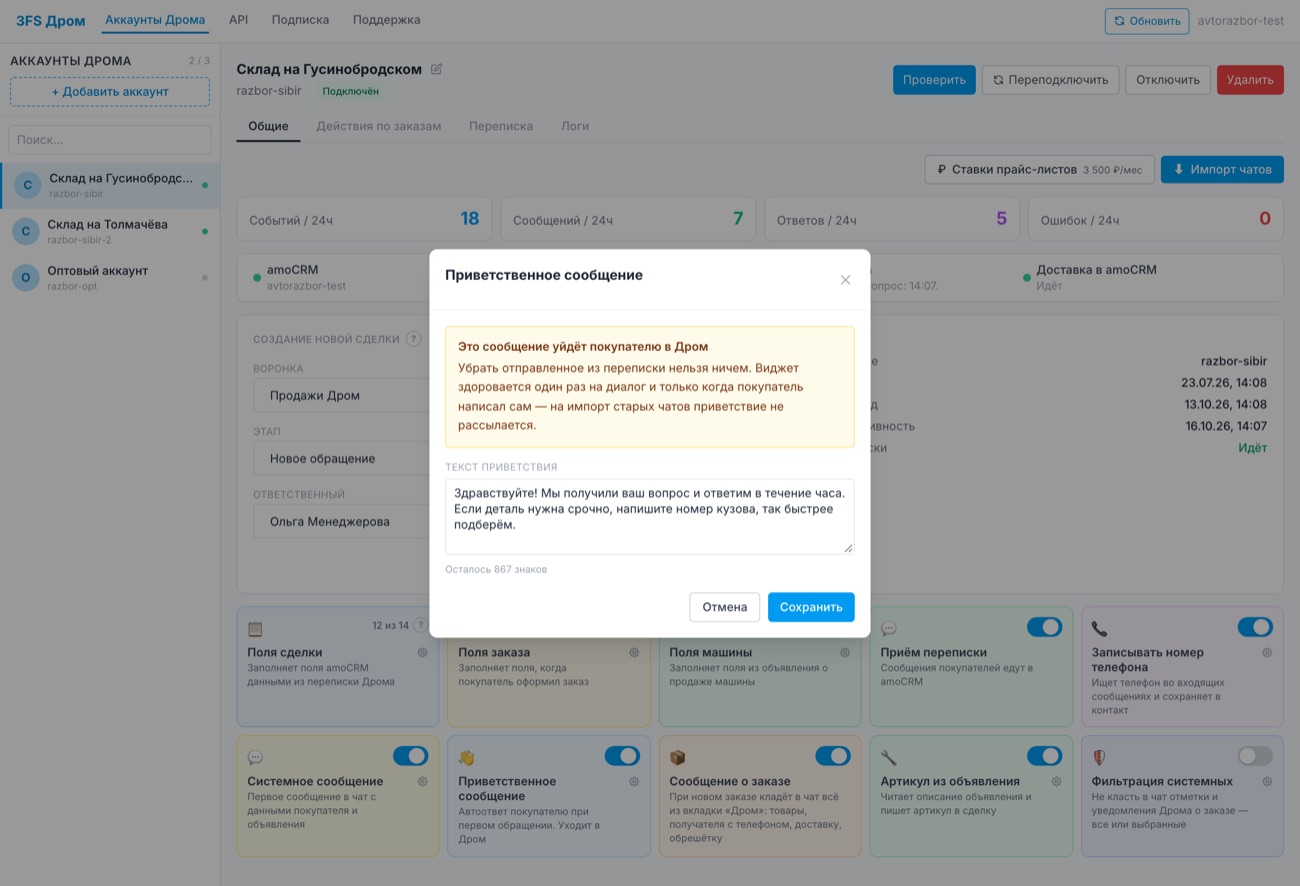Image resolution: width=1300 pixels, height=886 pixels.
Task: Open gear on Артикул из объявления card
Action: (1056, 781)
